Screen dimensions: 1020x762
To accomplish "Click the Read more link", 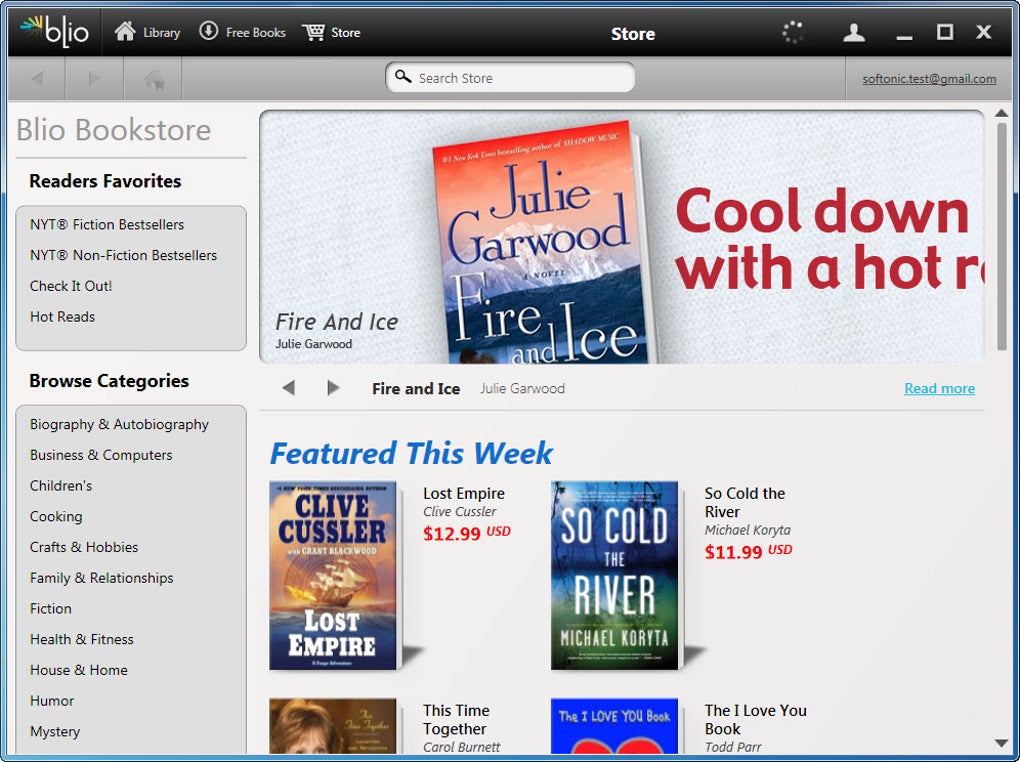I will [939, 388].
